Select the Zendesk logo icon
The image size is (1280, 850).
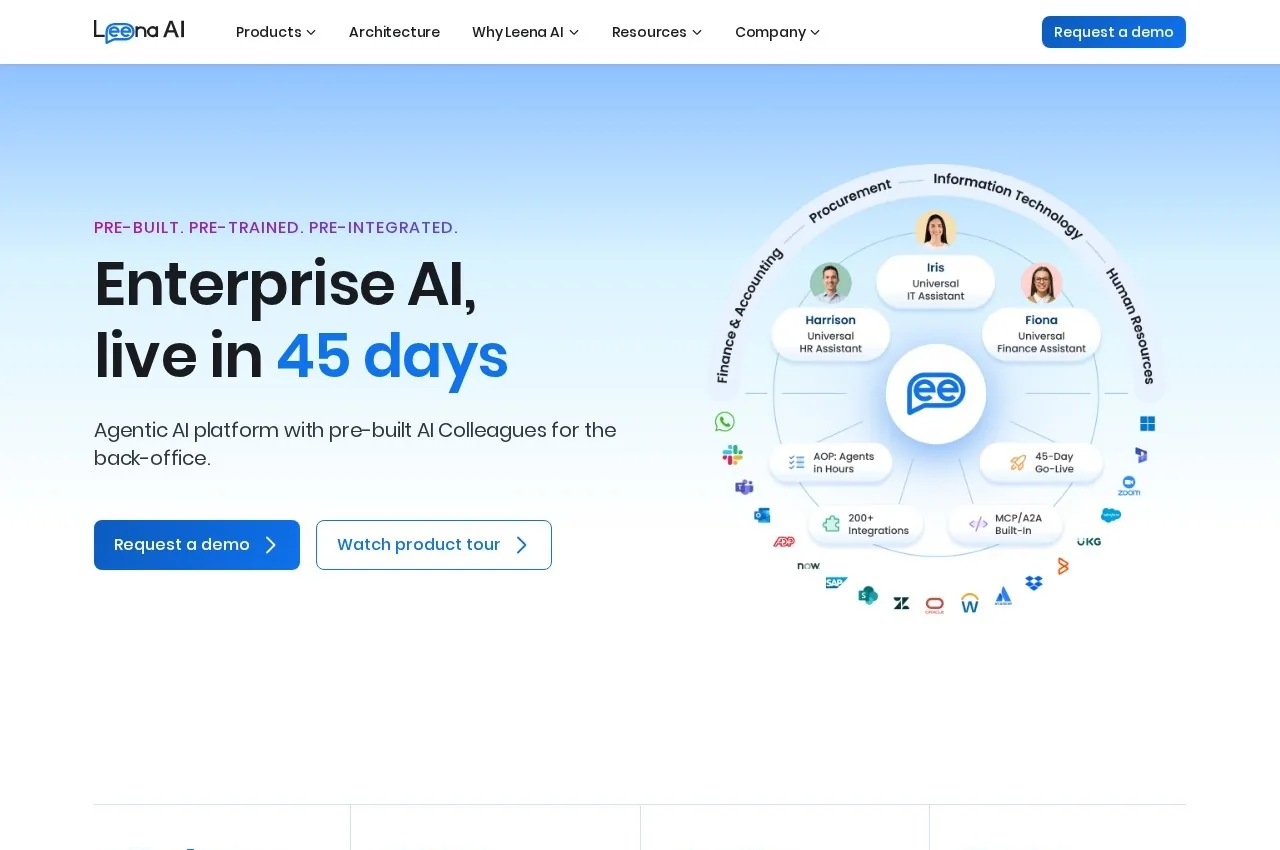[x=901, y=603]
